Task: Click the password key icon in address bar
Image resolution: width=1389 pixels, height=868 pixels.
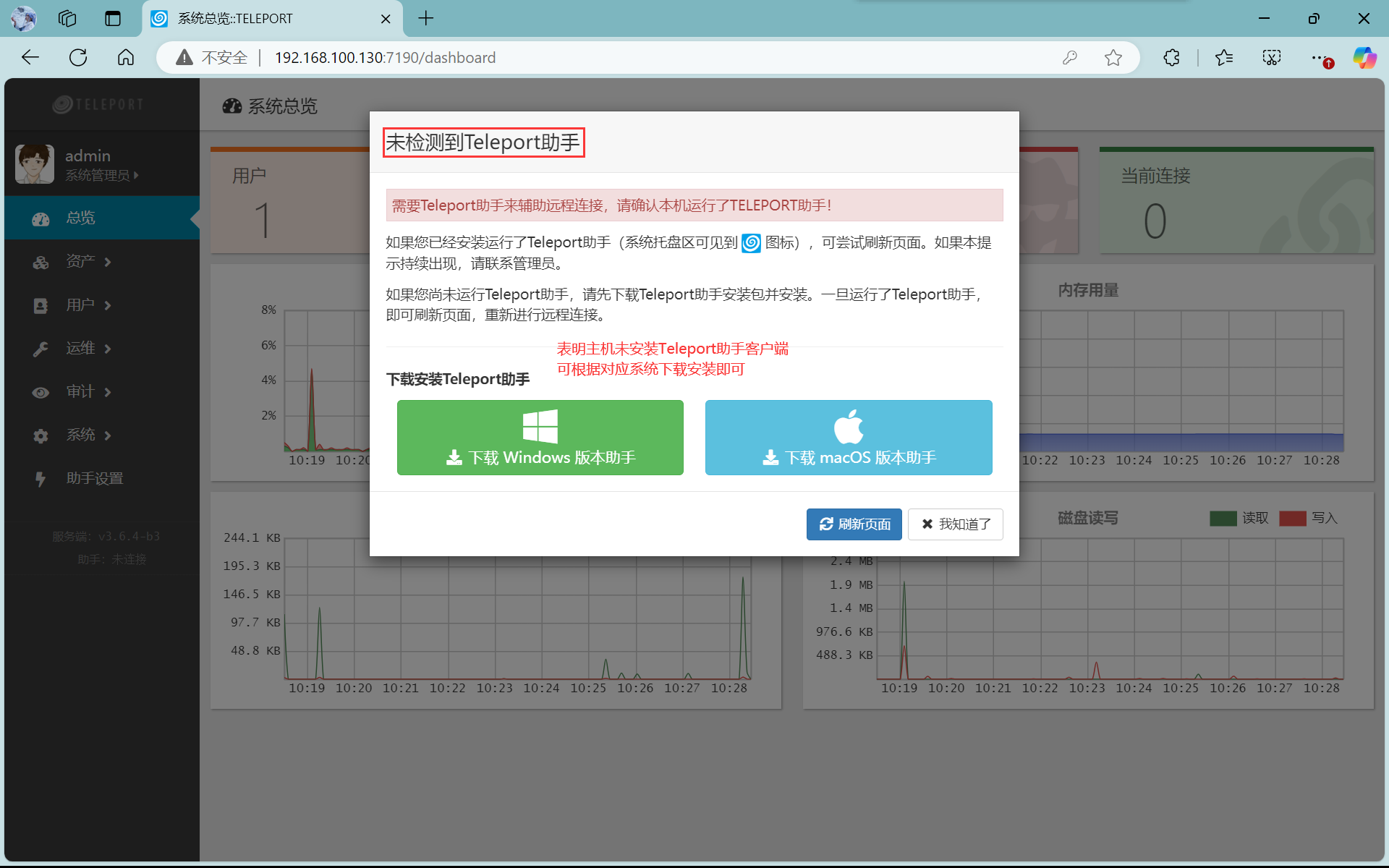Action: point(1069,58)
